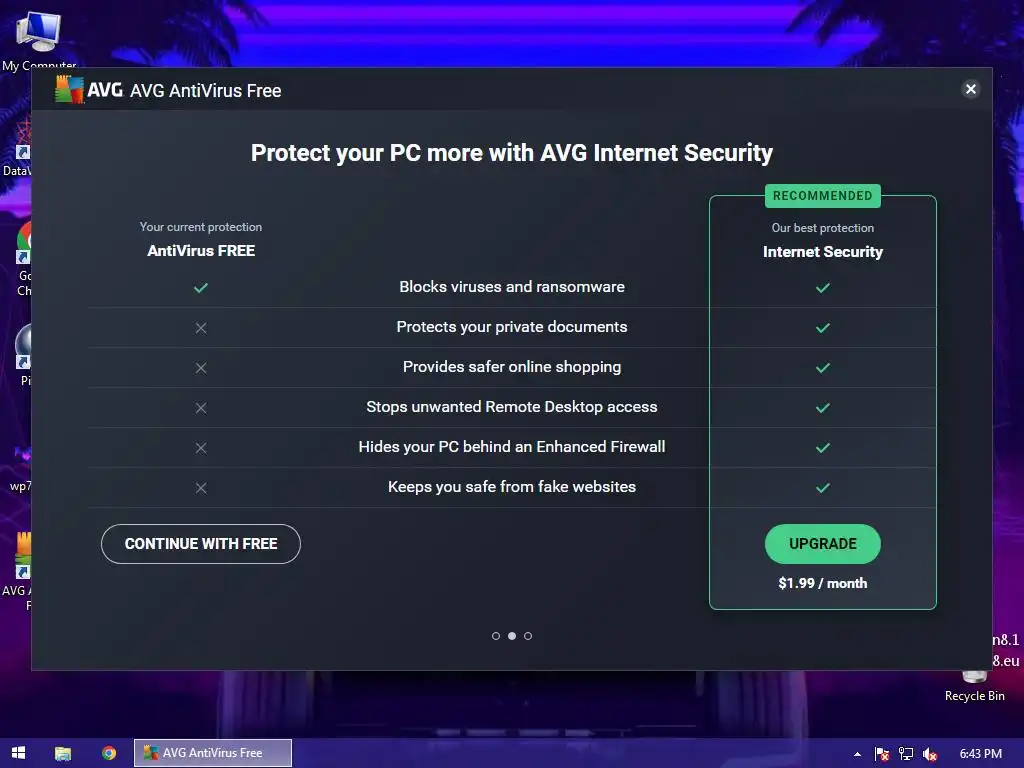Click the muted volume speaker icon
This screenshot has height=768, width=1024.
tap(930, 754)
